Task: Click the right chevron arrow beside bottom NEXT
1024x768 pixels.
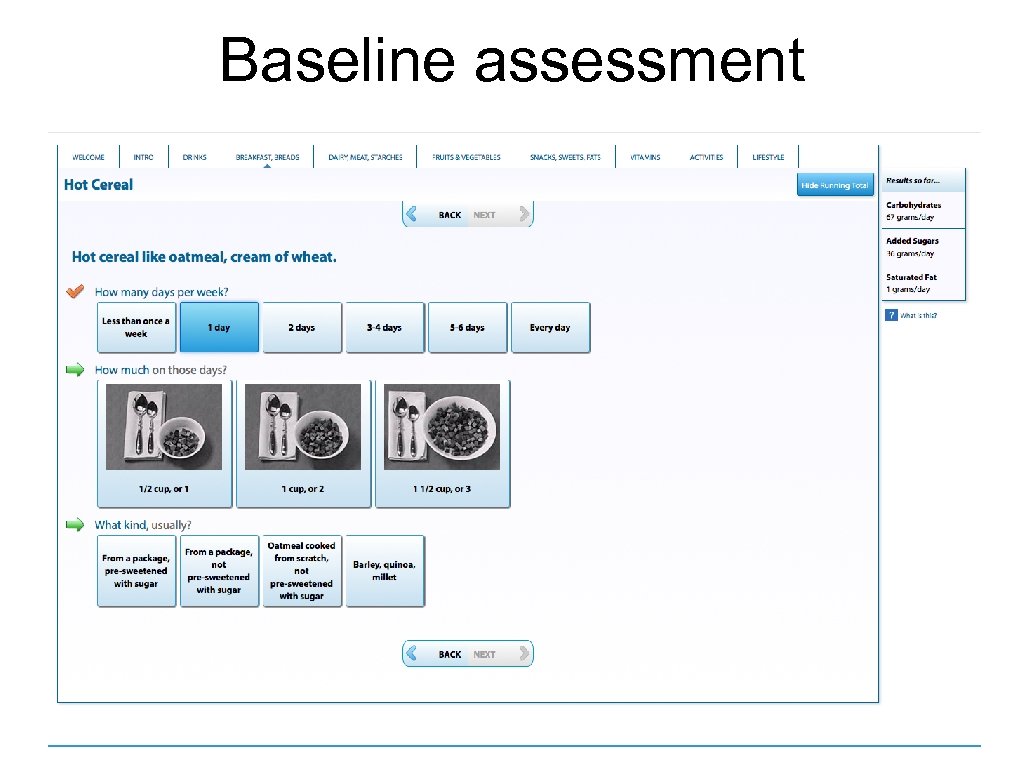Action: pos(523,653)
